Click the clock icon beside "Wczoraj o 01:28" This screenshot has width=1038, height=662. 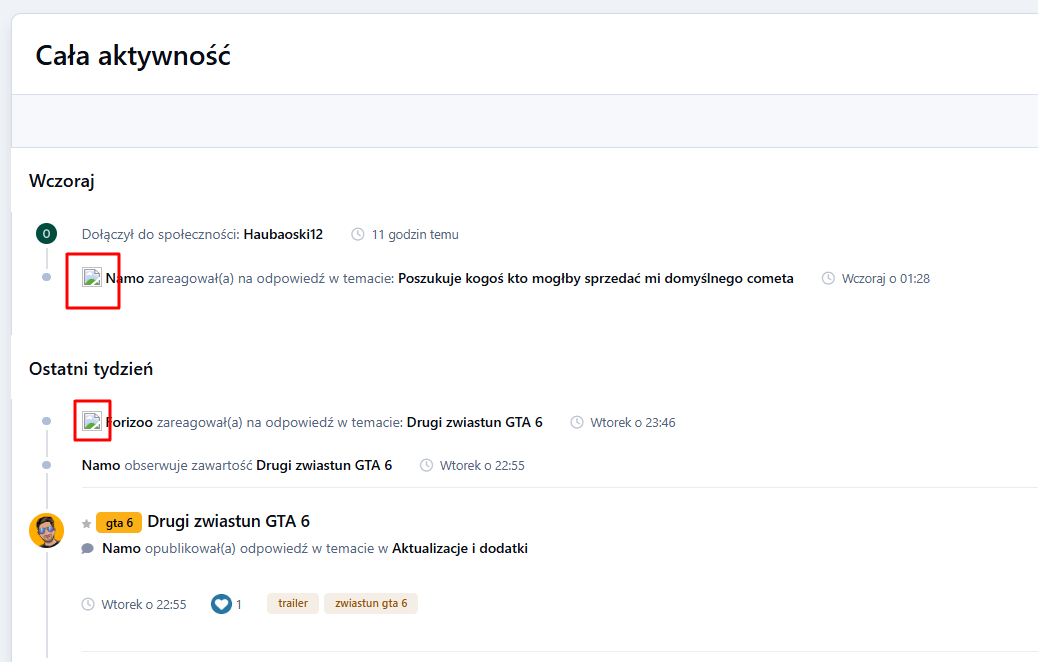pyautogui.click(x=828, y=279)
